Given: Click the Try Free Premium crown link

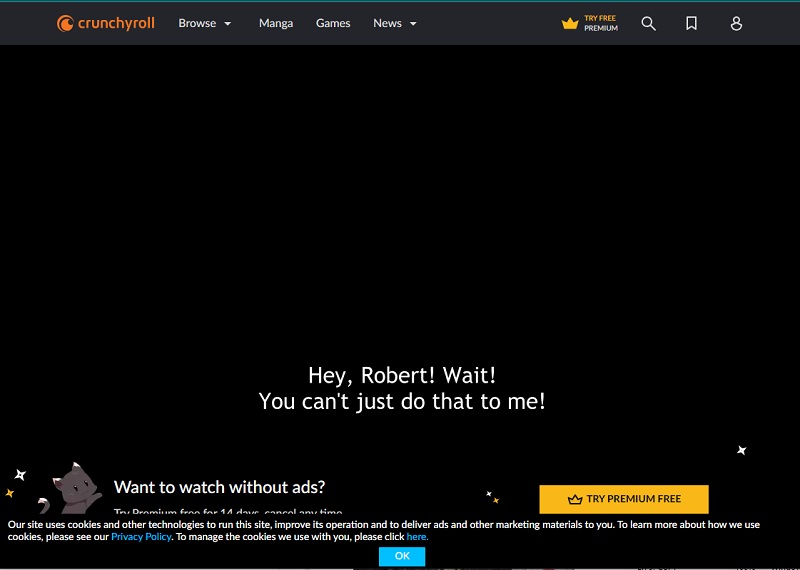Looking at the screenshot, I should [x=589, y=23].
